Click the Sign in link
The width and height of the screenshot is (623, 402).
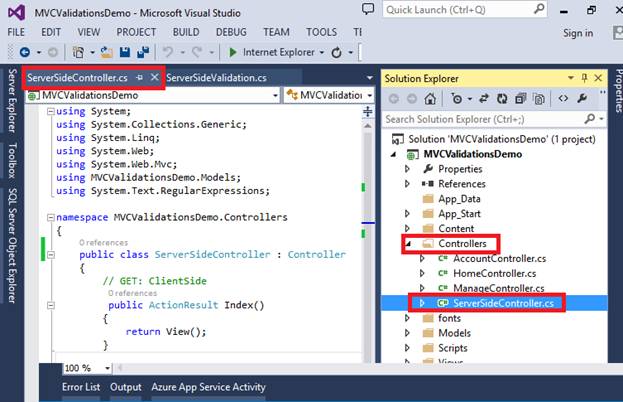578,33
